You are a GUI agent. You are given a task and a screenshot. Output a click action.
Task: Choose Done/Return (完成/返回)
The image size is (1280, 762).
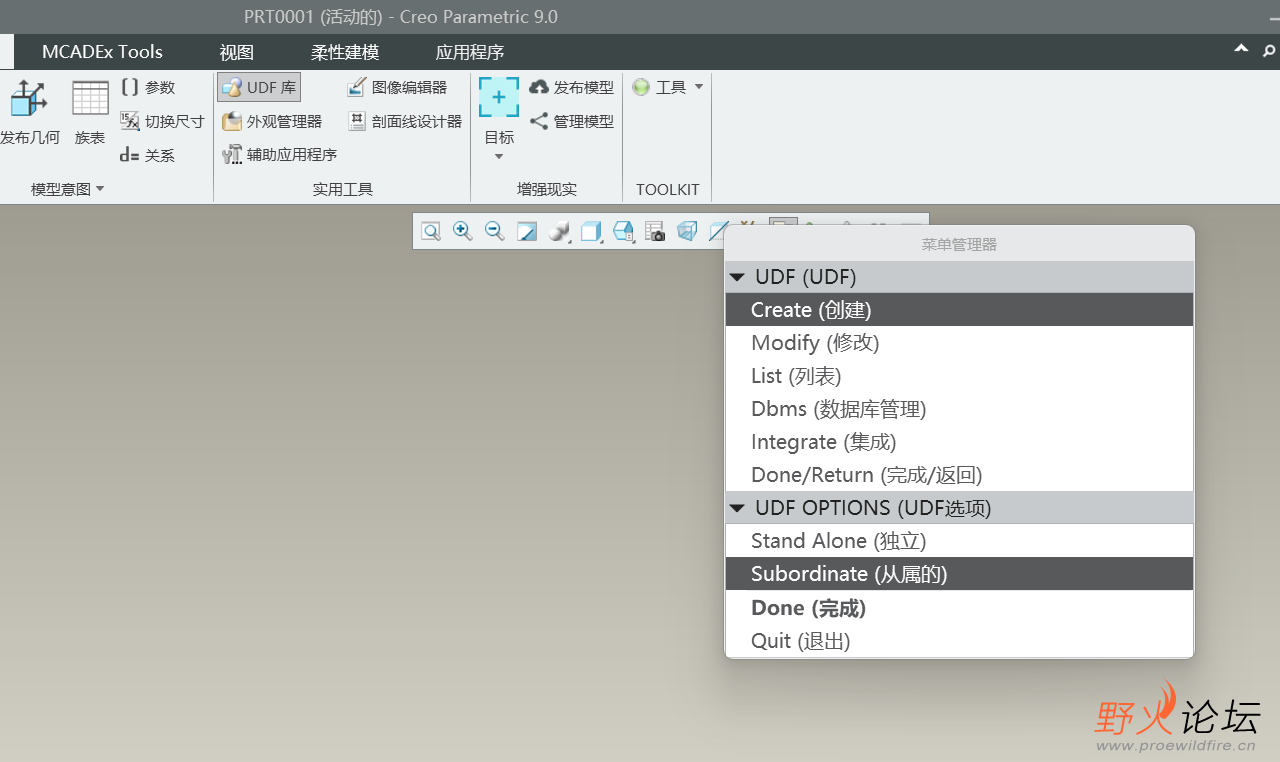coord(960,475)
